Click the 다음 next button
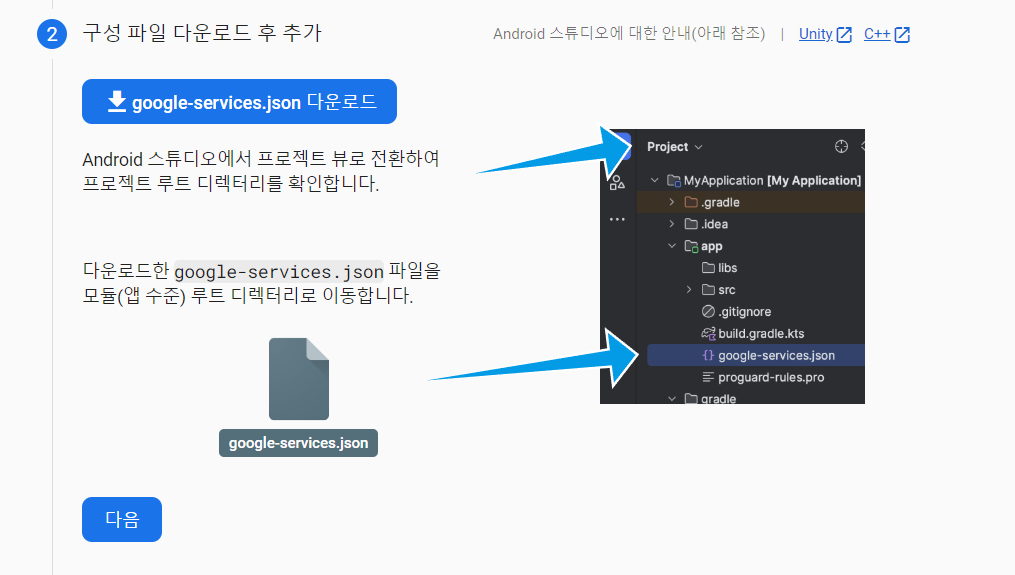1015x575 pixels. coord(122,519)
